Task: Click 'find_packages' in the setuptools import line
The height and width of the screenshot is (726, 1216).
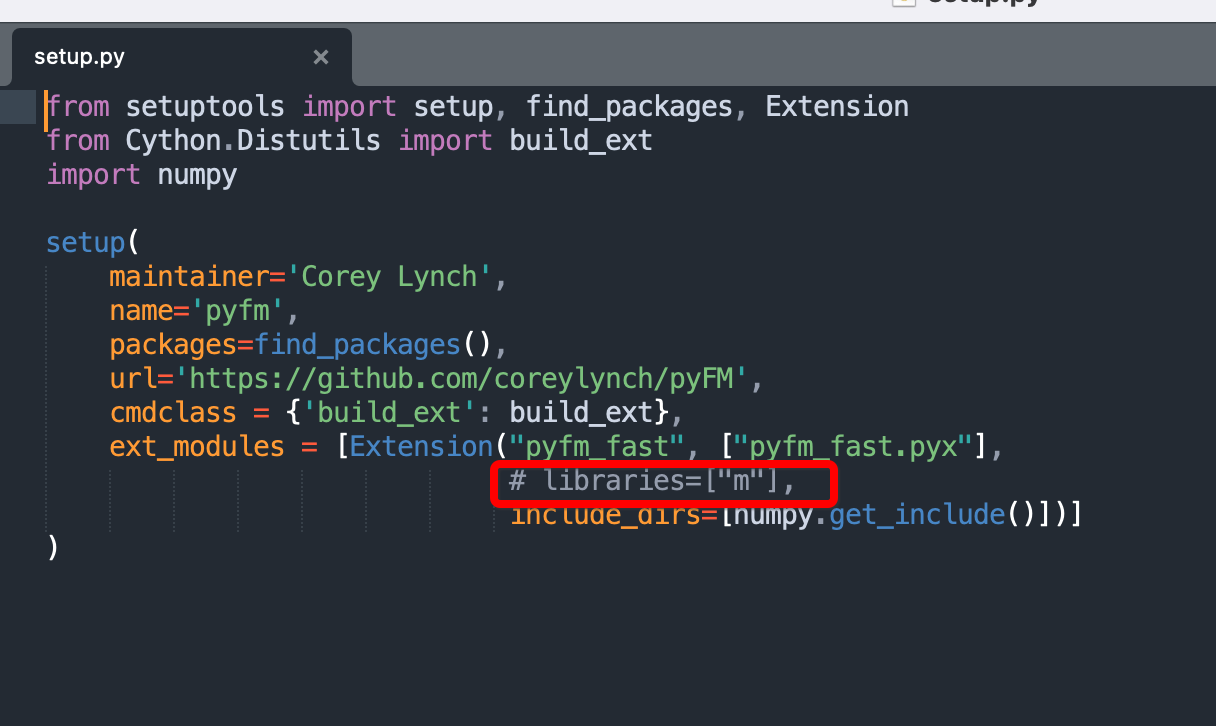Action: 629,107
